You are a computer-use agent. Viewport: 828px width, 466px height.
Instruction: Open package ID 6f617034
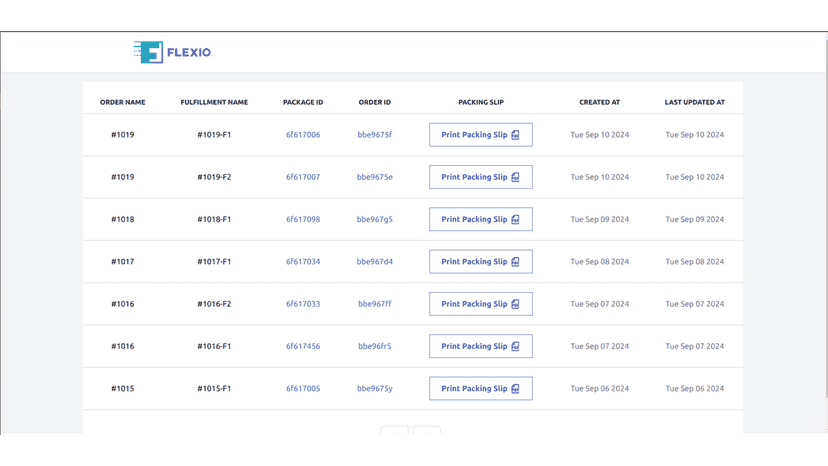pos(303,262)
